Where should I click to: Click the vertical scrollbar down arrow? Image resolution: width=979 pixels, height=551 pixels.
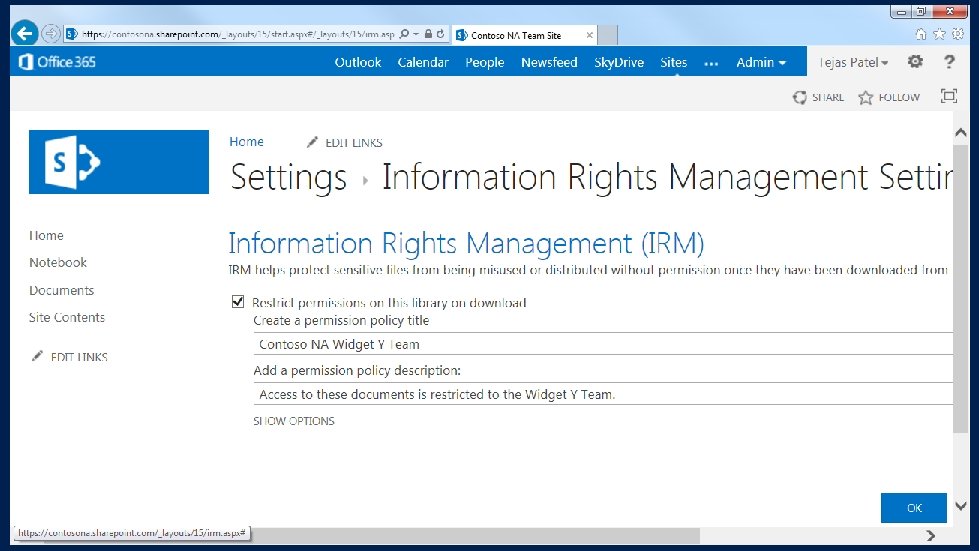[961, 506]
